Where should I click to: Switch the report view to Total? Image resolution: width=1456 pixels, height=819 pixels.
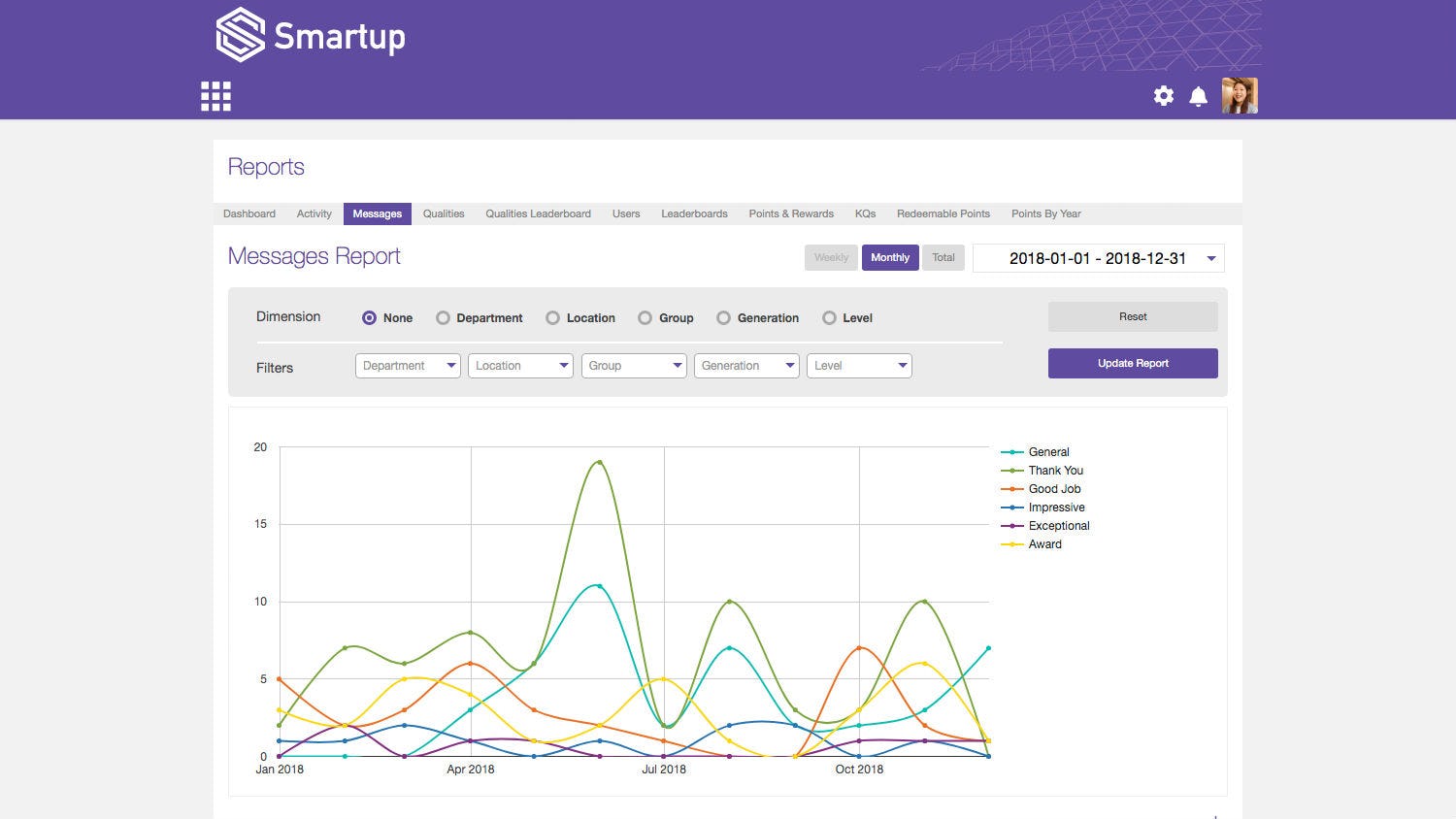pos(943,258)
